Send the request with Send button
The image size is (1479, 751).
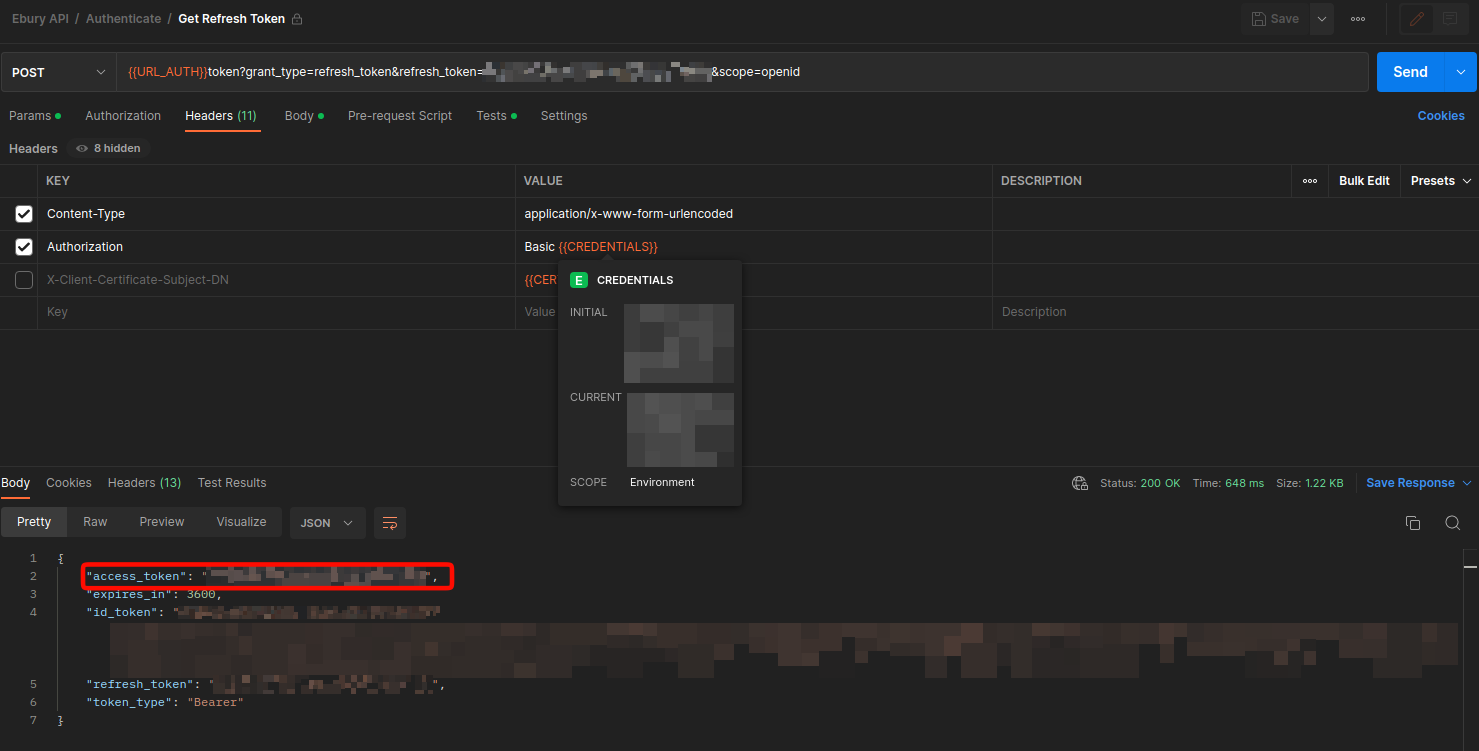1410,72
